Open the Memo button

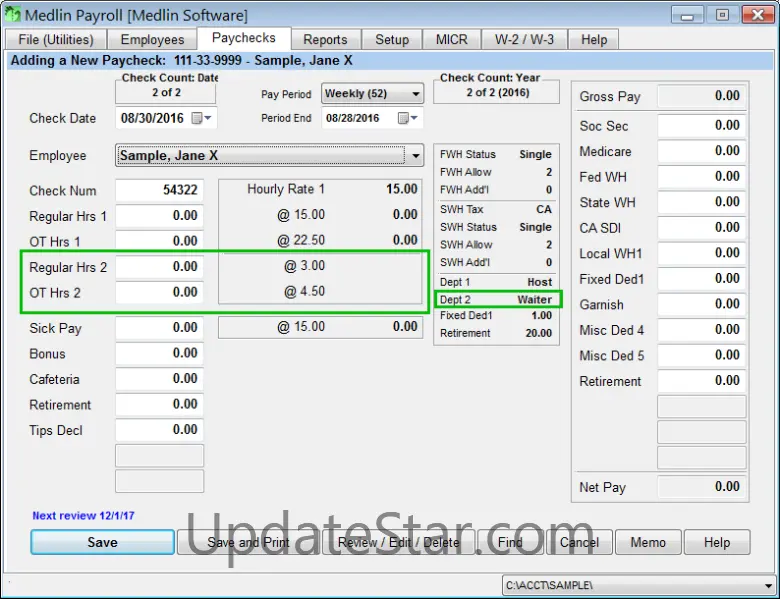pos(648,542)
